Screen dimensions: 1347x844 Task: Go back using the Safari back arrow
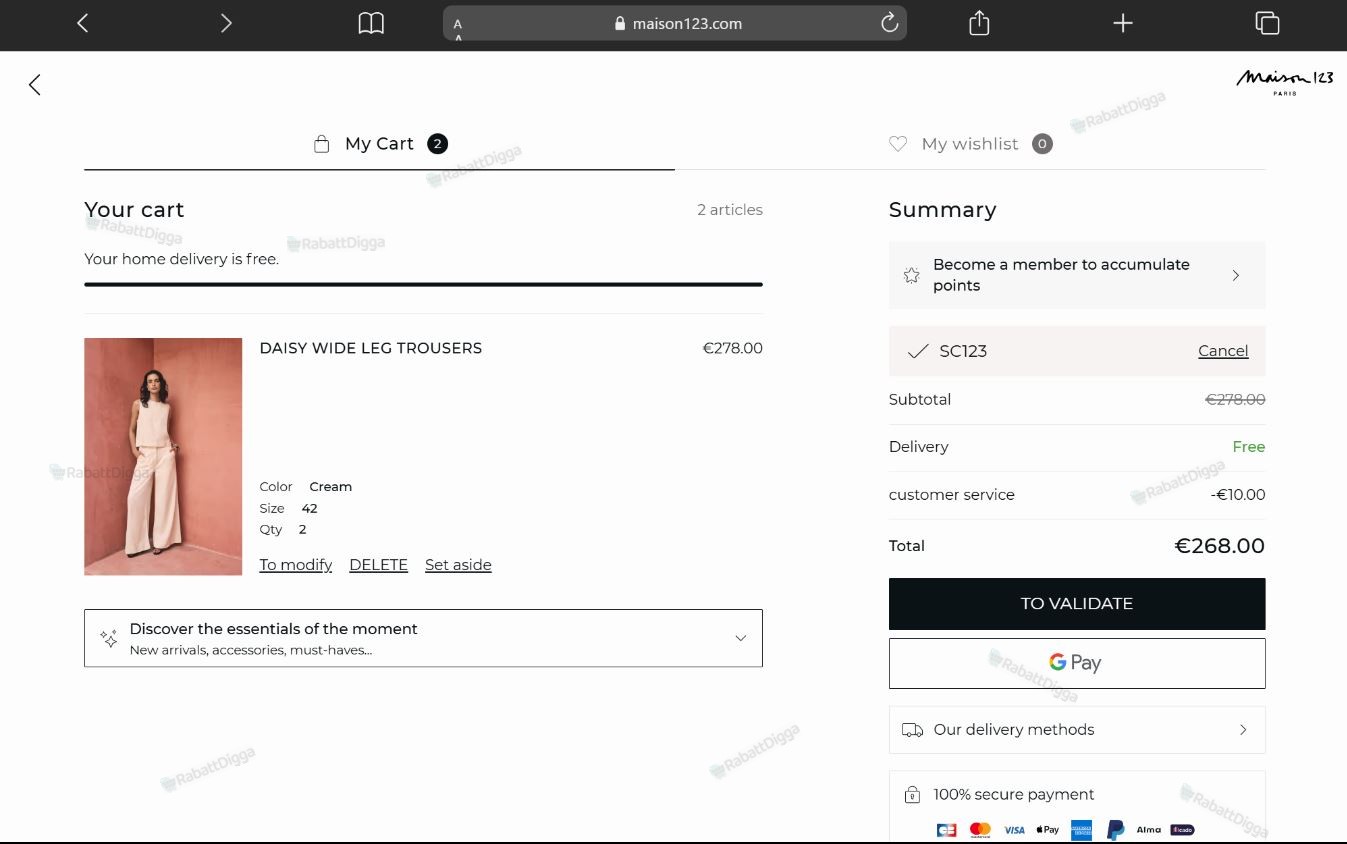(83, 23)
